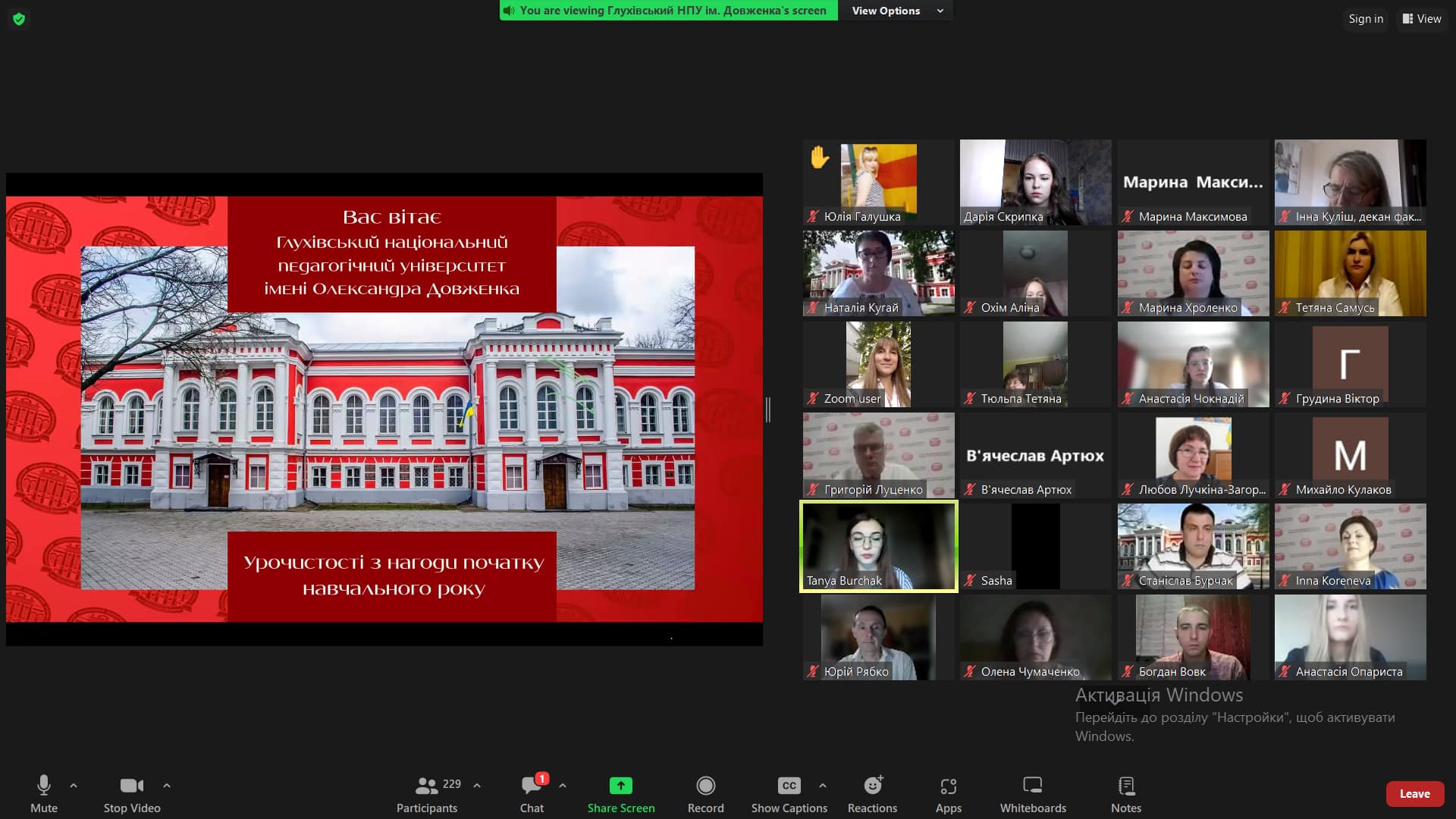Open video options arrow next to Stop Video
This screenshot has width=1456, height=819.
(x=167, y=786)
